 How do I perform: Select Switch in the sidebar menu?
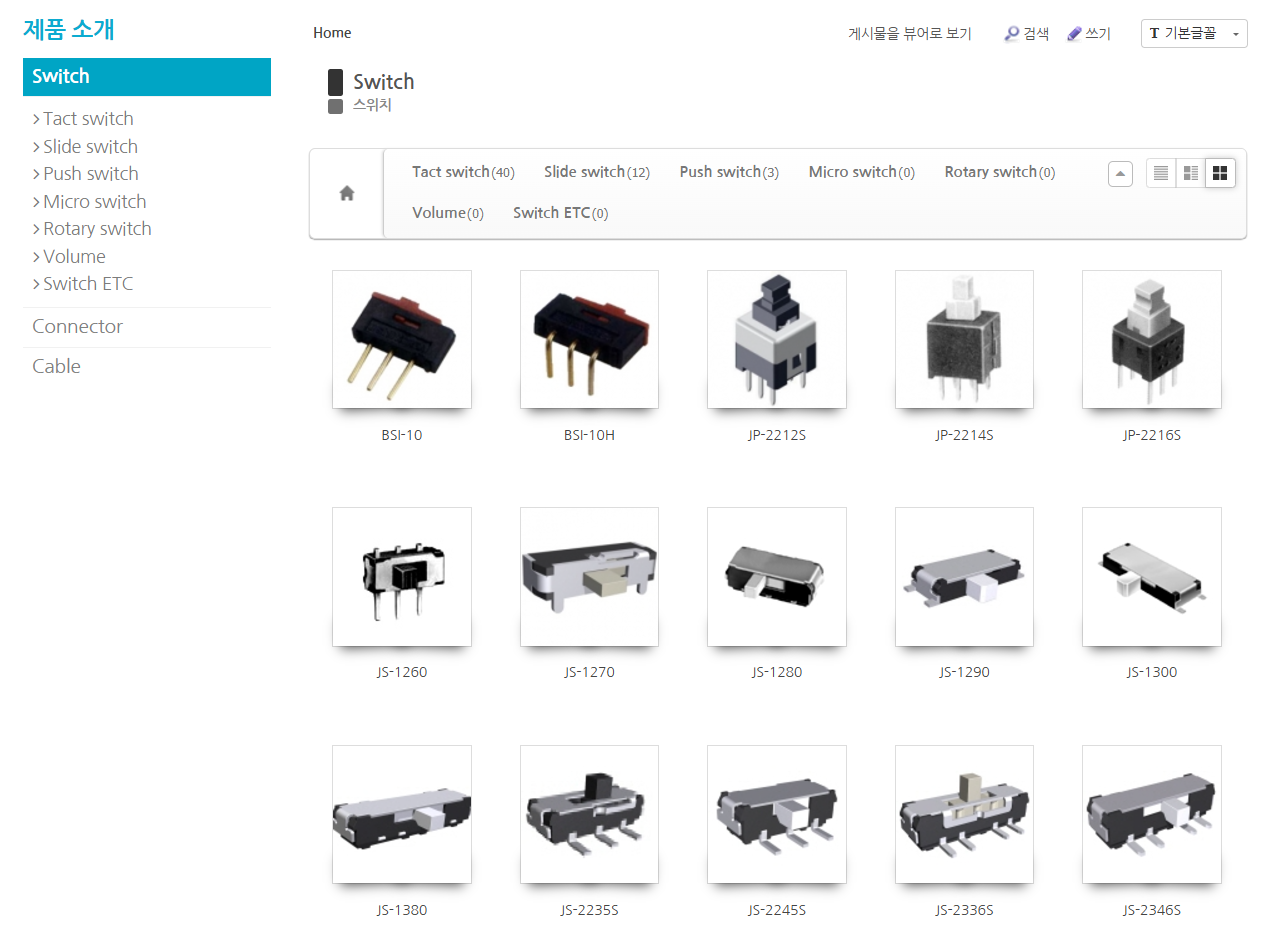click(x=147, y=77)
